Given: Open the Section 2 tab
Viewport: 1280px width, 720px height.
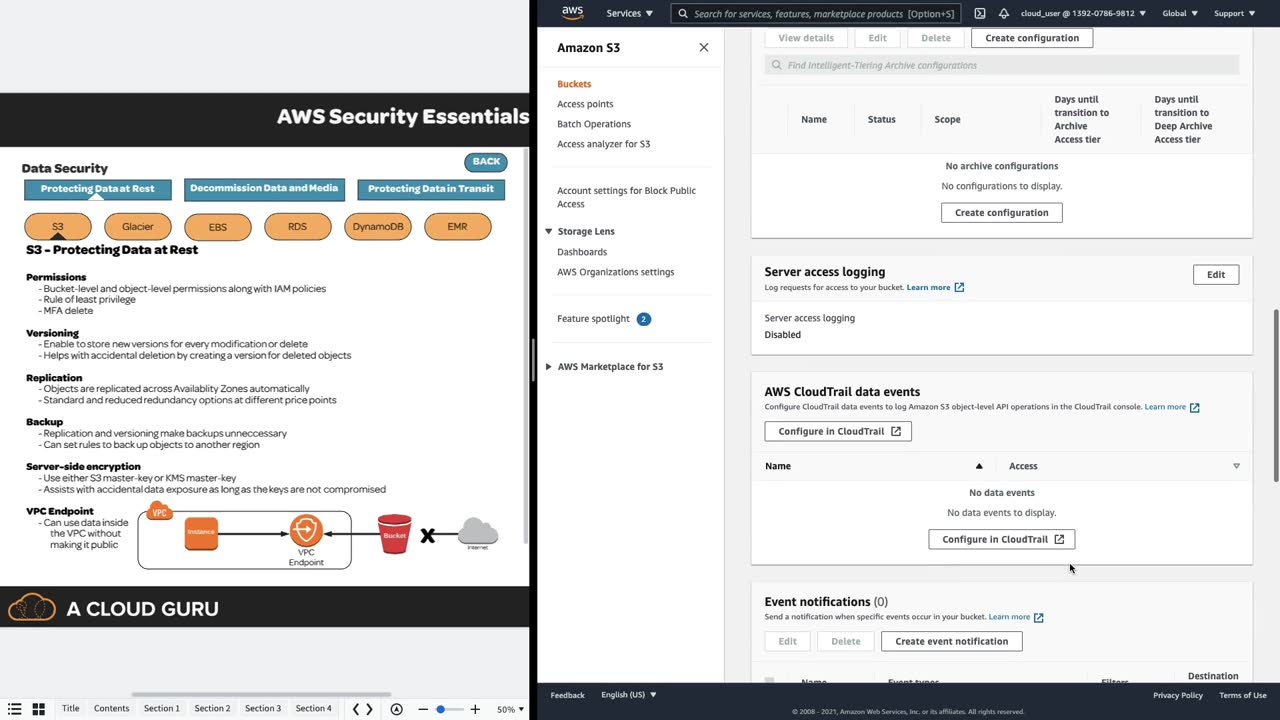Looking at the screenshot, I should (212, 708).
